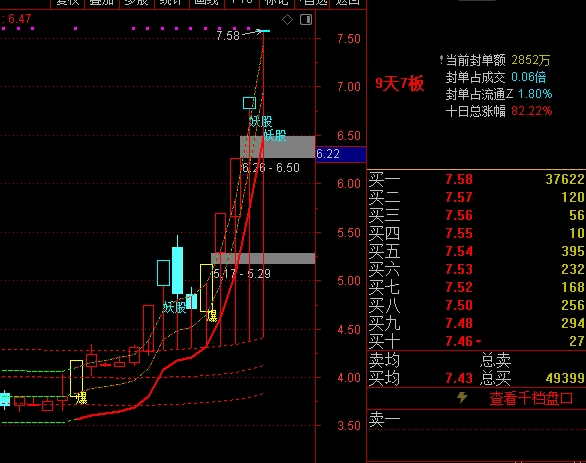Click the 5.50 axis price label
The height and width of the screenshot is (463, 586).
tap(349, 232)
